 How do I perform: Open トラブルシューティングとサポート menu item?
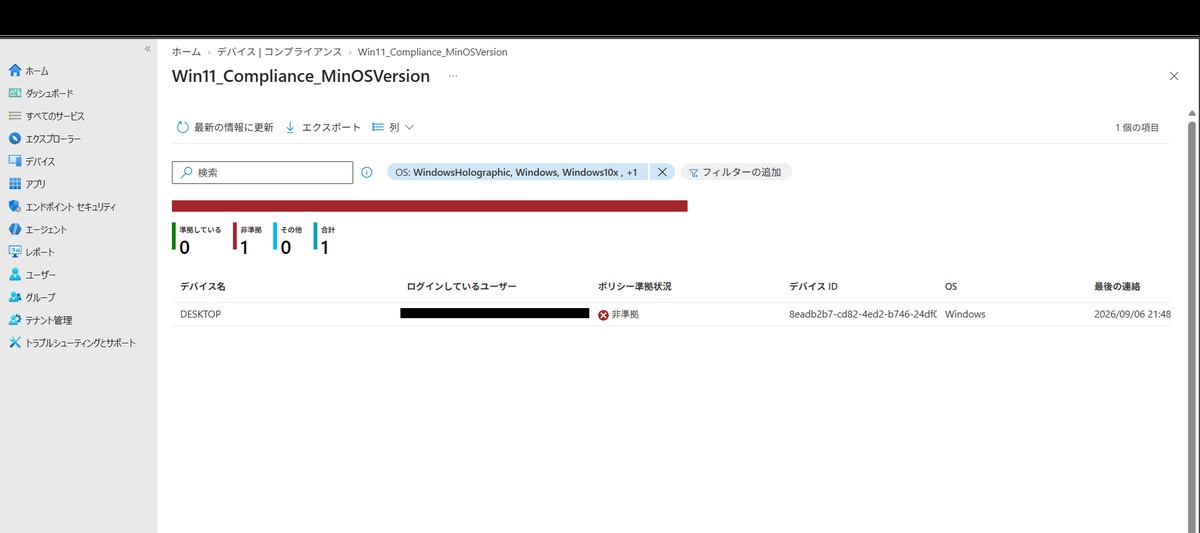78,343
